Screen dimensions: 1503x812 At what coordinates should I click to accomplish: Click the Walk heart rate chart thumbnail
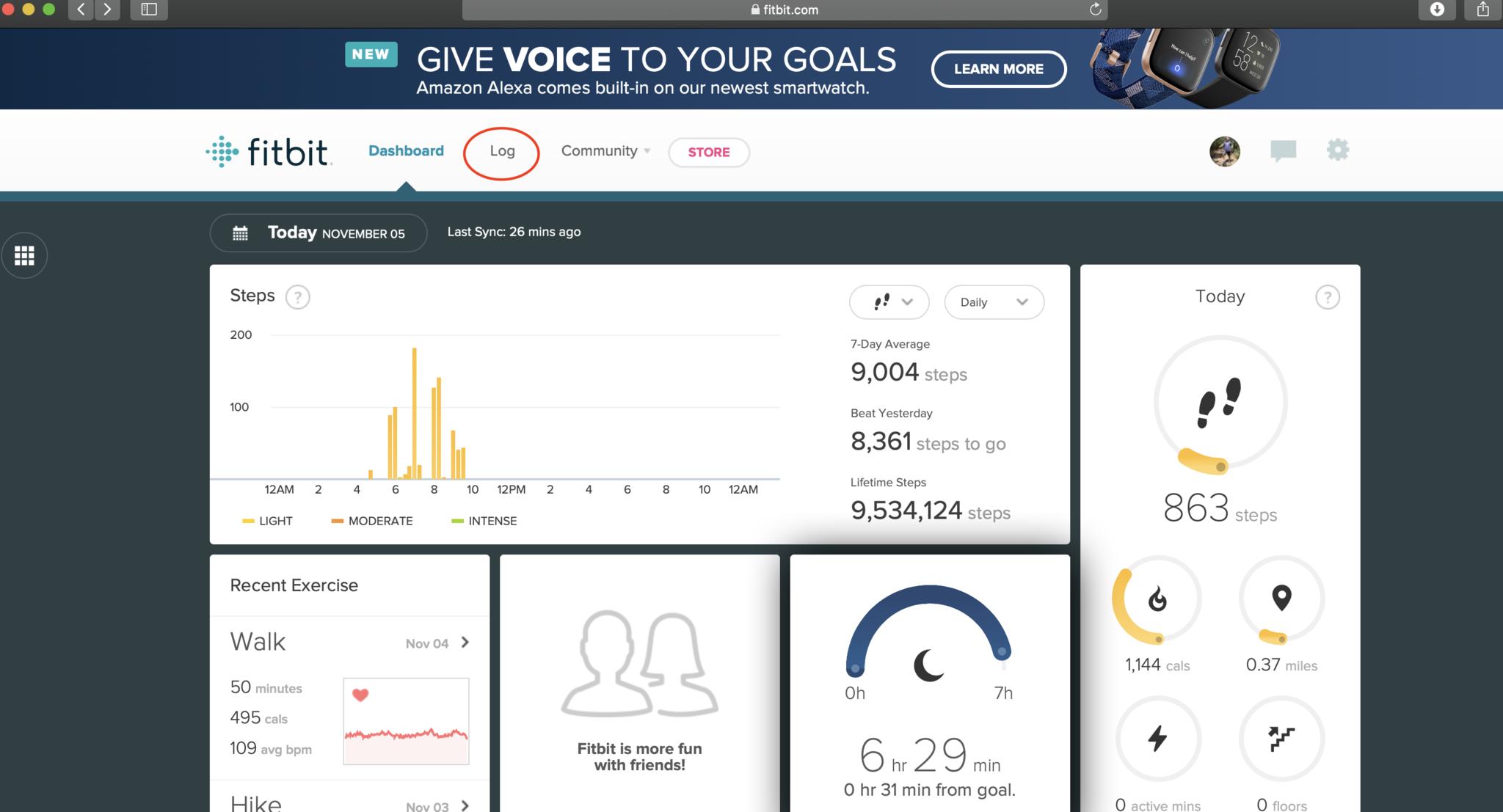[406, 721]
